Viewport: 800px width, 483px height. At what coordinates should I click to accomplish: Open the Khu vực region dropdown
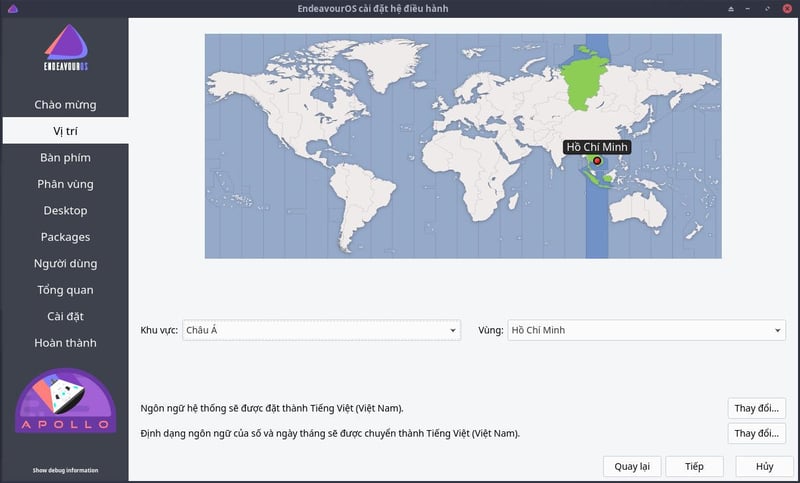(x=320, y=330)
